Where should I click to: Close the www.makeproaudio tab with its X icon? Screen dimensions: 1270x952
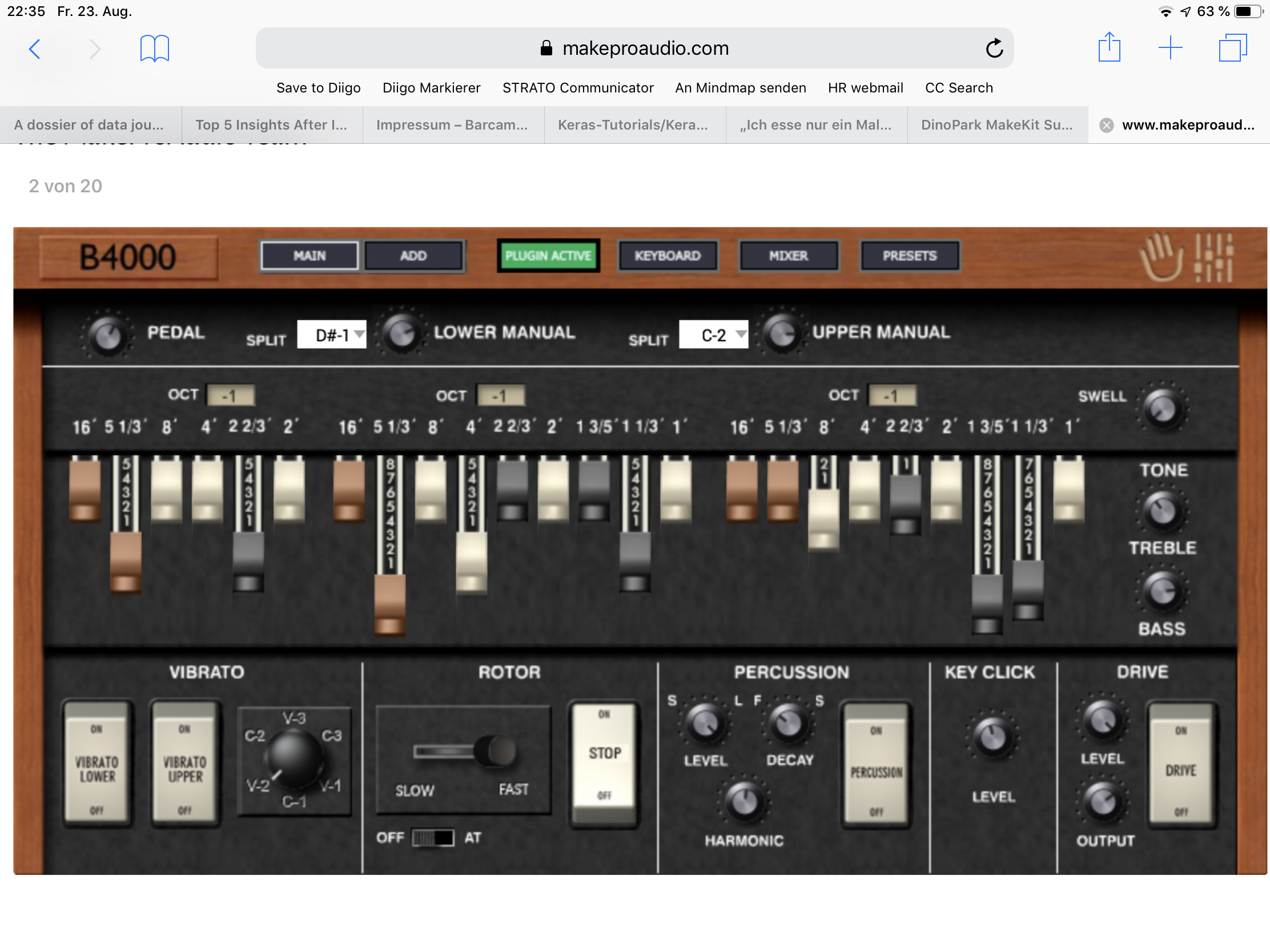point(1106,125)
